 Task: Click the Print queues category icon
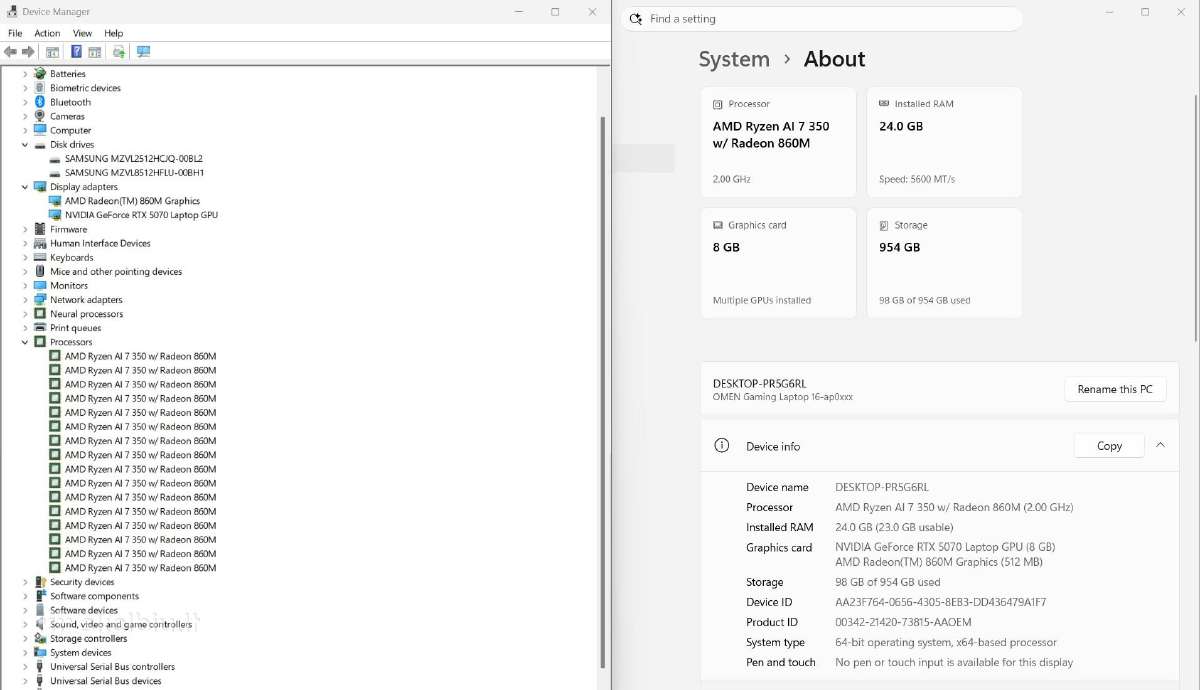[40, 327]
